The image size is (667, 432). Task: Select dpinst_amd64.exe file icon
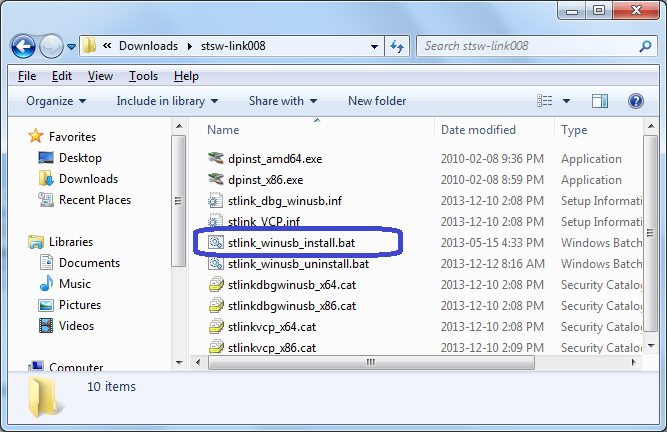[x=216, y=158]
